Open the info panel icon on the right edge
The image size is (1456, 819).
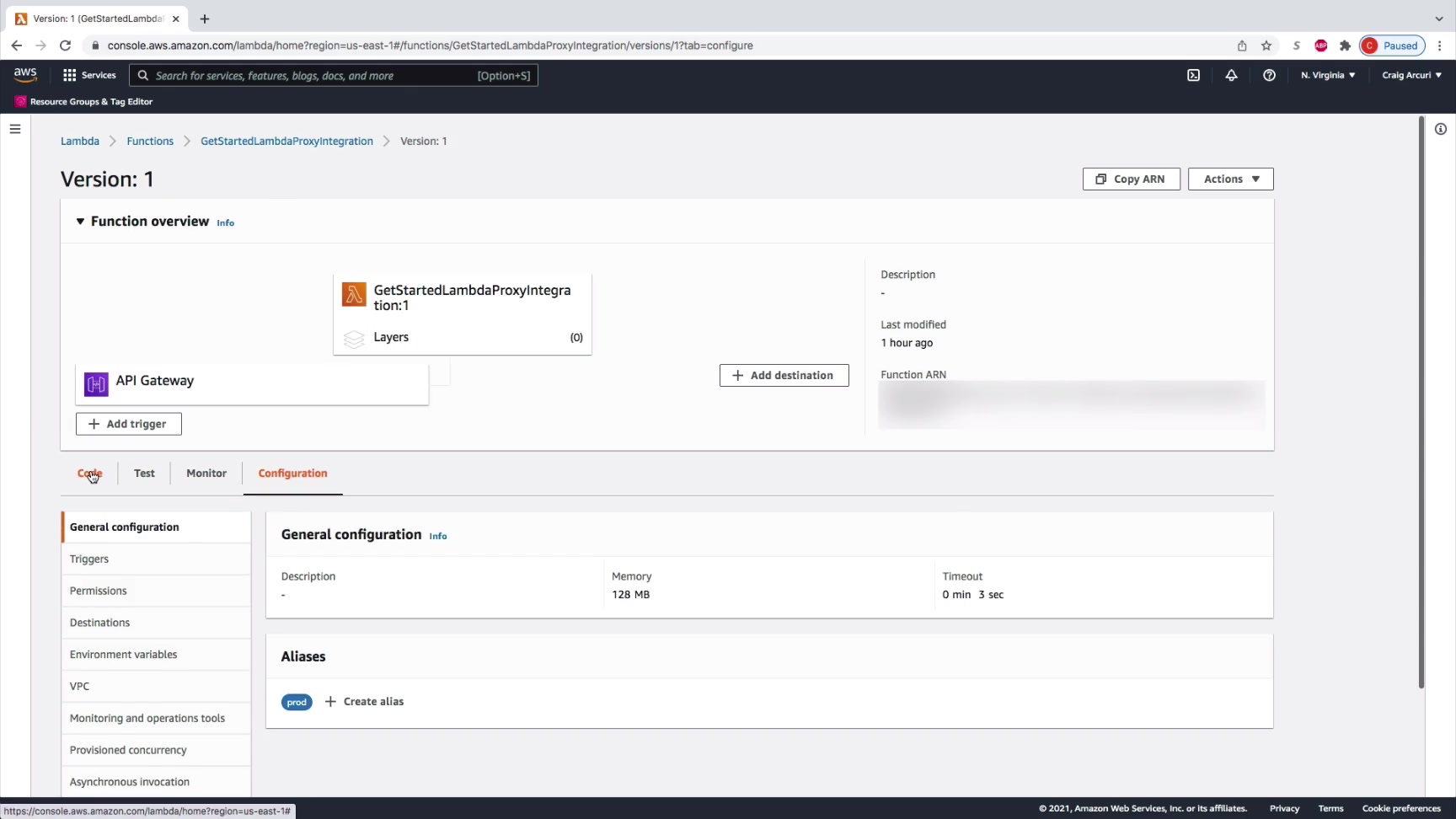click(1441, 129)
